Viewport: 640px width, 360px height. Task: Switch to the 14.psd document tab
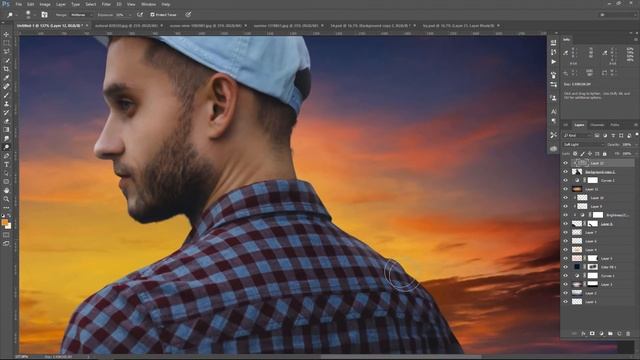370,25
